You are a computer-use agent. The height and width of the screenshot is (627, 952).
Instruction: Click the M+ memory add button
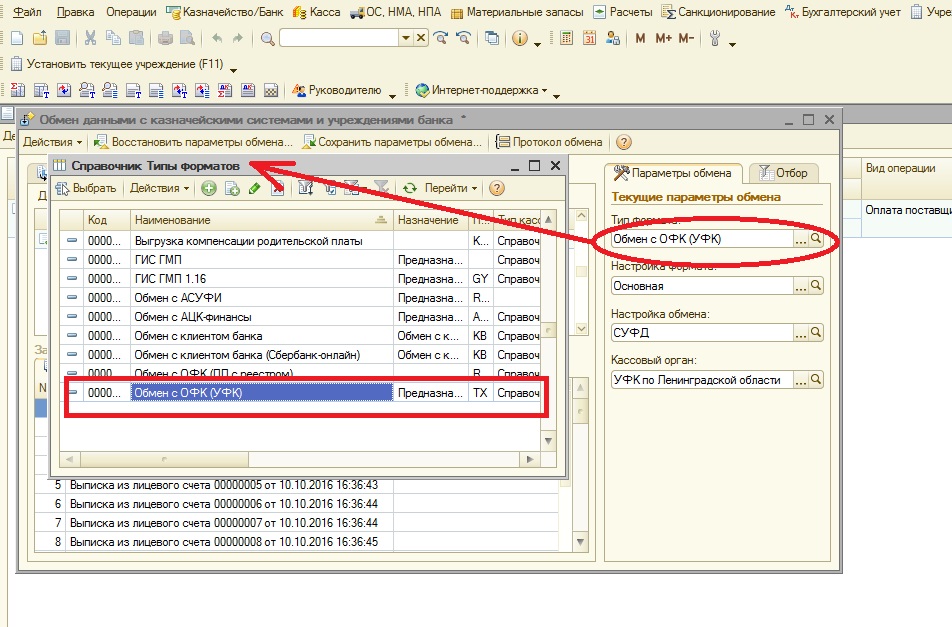point(663,38)
